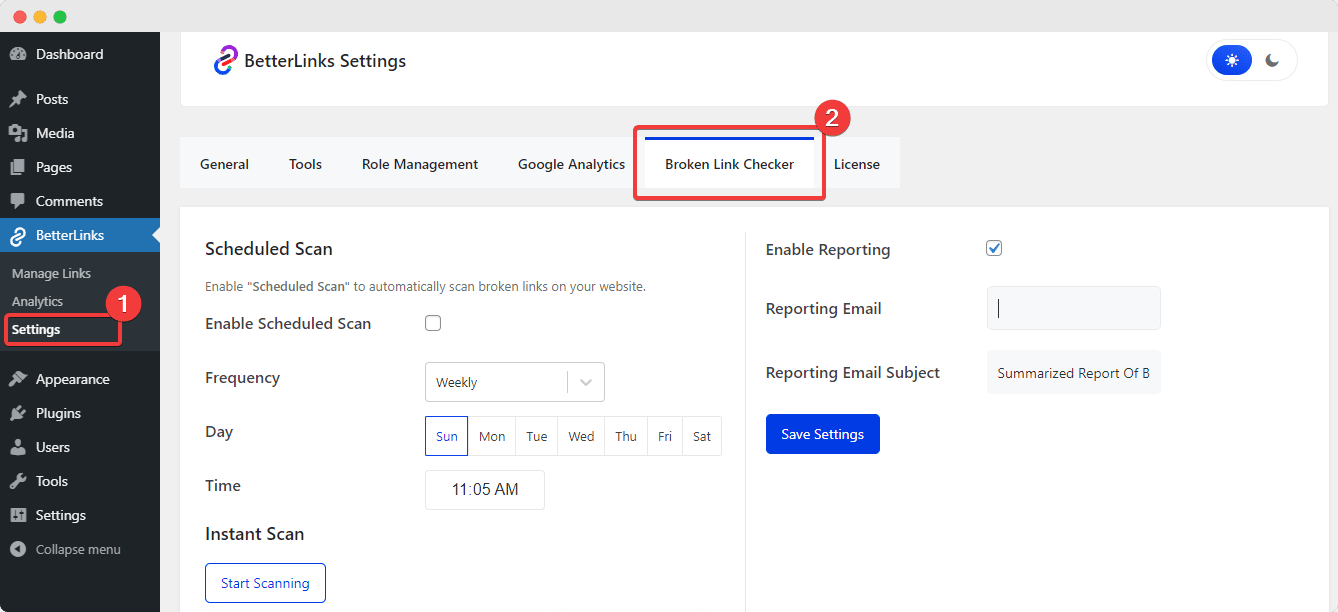Screen dimensions: 1338x612
Task: Click the Posts pin icon in sidebar
Action: coord(21,98)
